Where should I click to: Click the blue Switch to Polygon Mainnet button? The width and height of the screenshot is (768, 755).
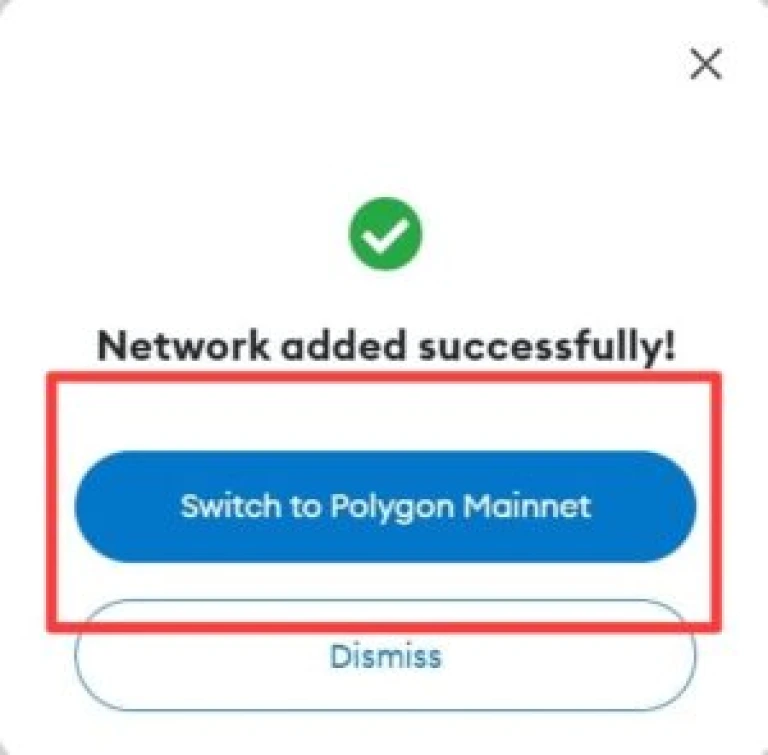click(385, 506)
